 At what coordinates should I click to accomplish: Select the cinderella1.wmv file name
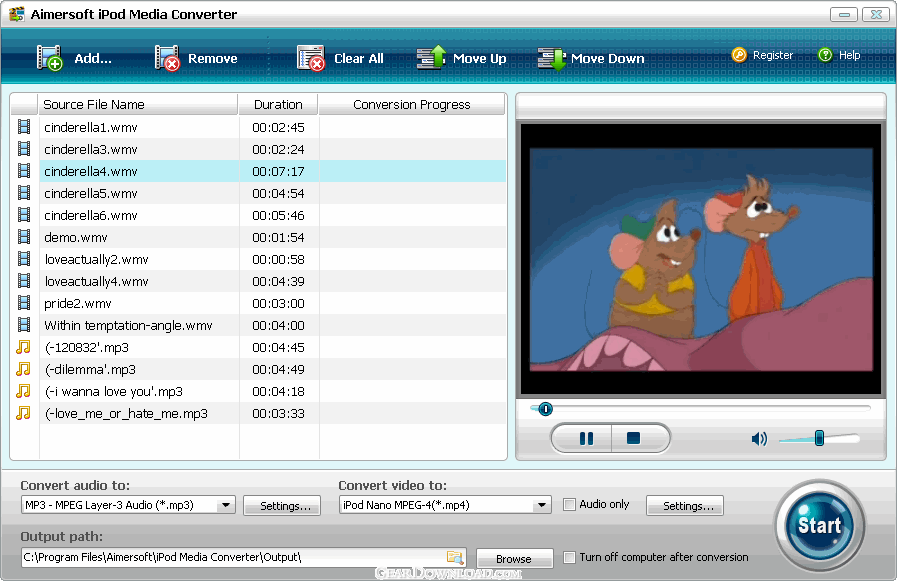tap(91, 128)
